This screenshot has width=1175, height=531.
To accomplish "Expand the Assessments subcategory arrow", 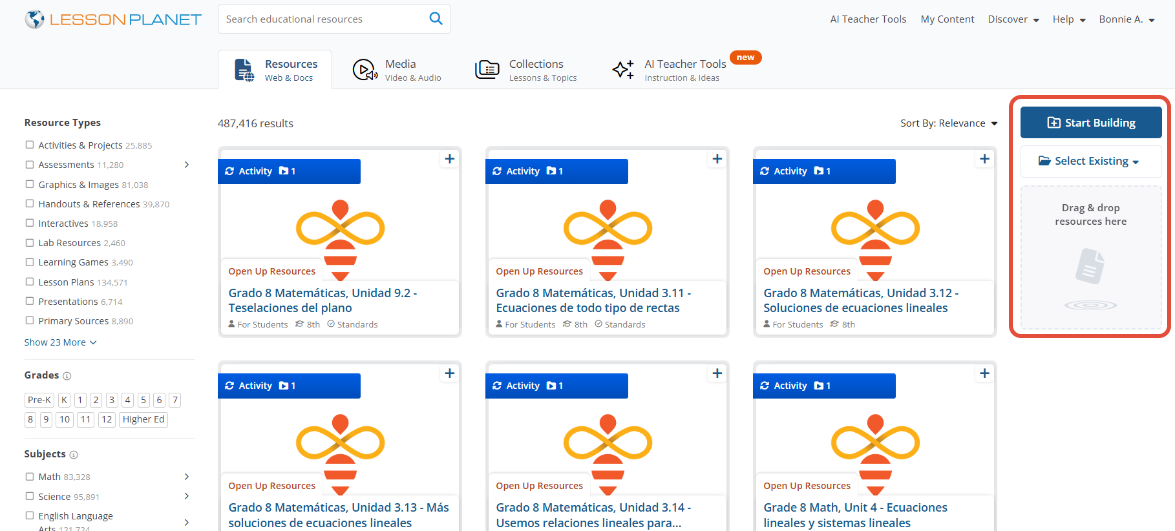I will 187,165.
